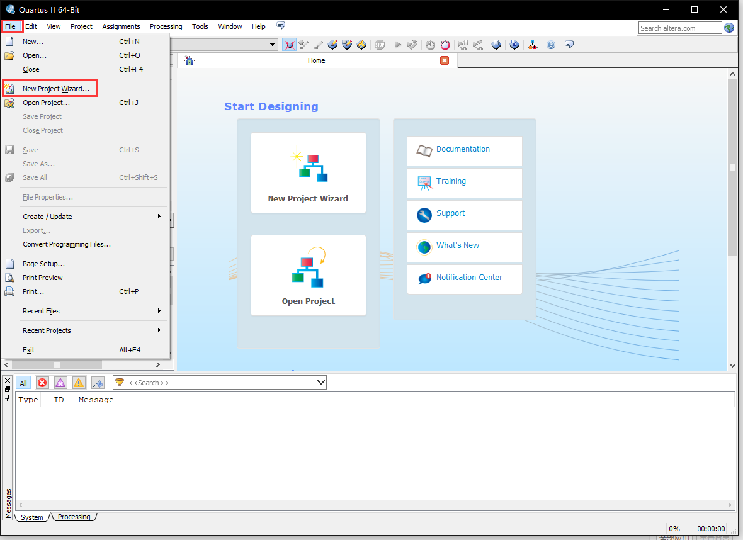Viewport: 743px width, 541px height.
Task: Click the Start Compilation play arrow icon
Action: (x=398, y=45)
